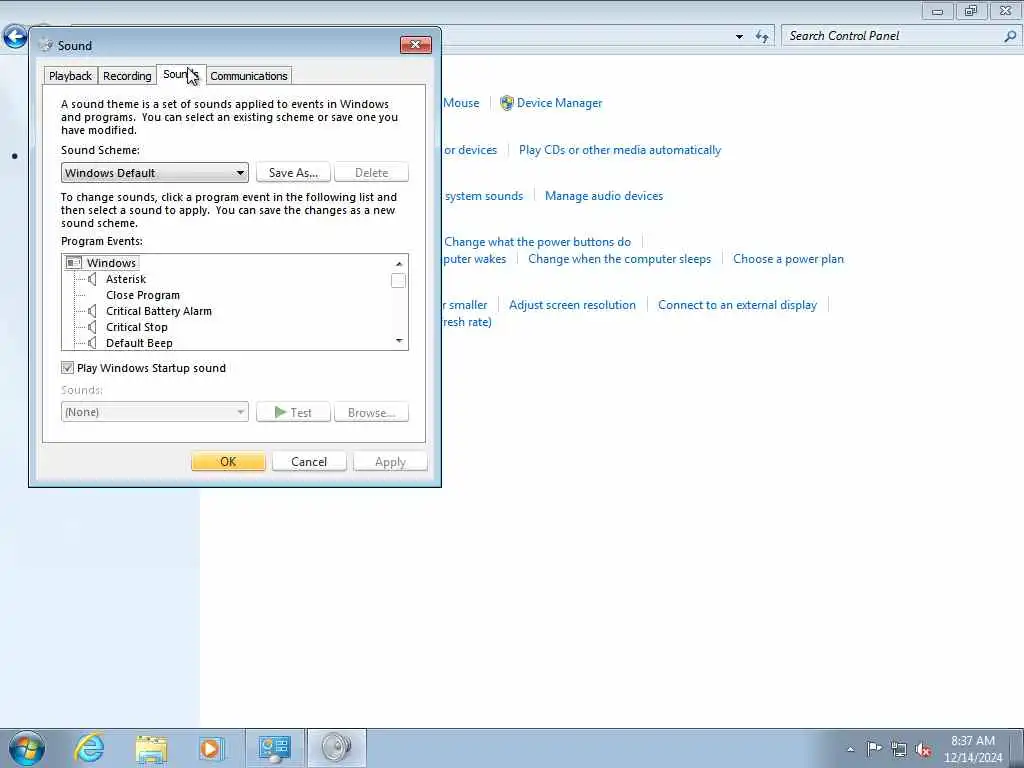Open the Manage audio devices link

604,196
